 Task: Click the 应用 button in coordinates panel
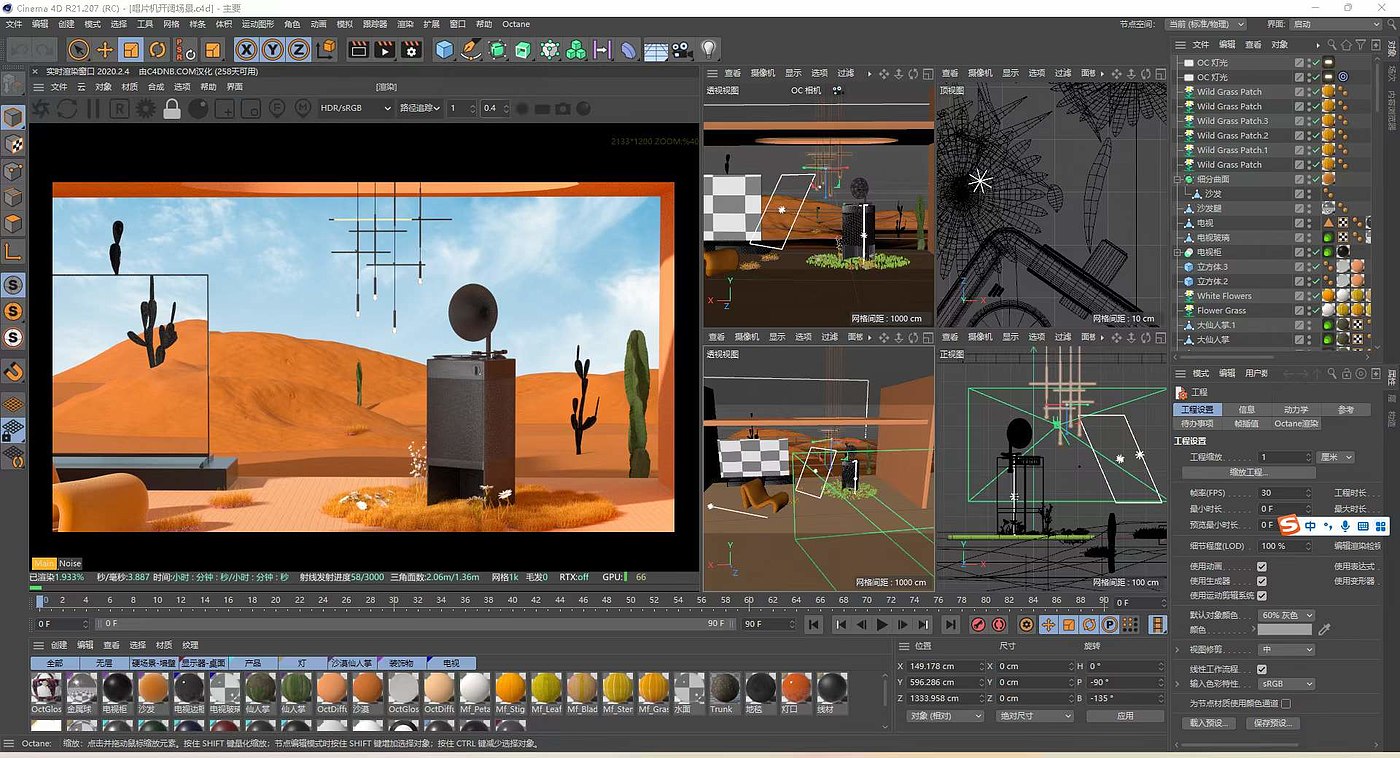tap(1125, 716)
